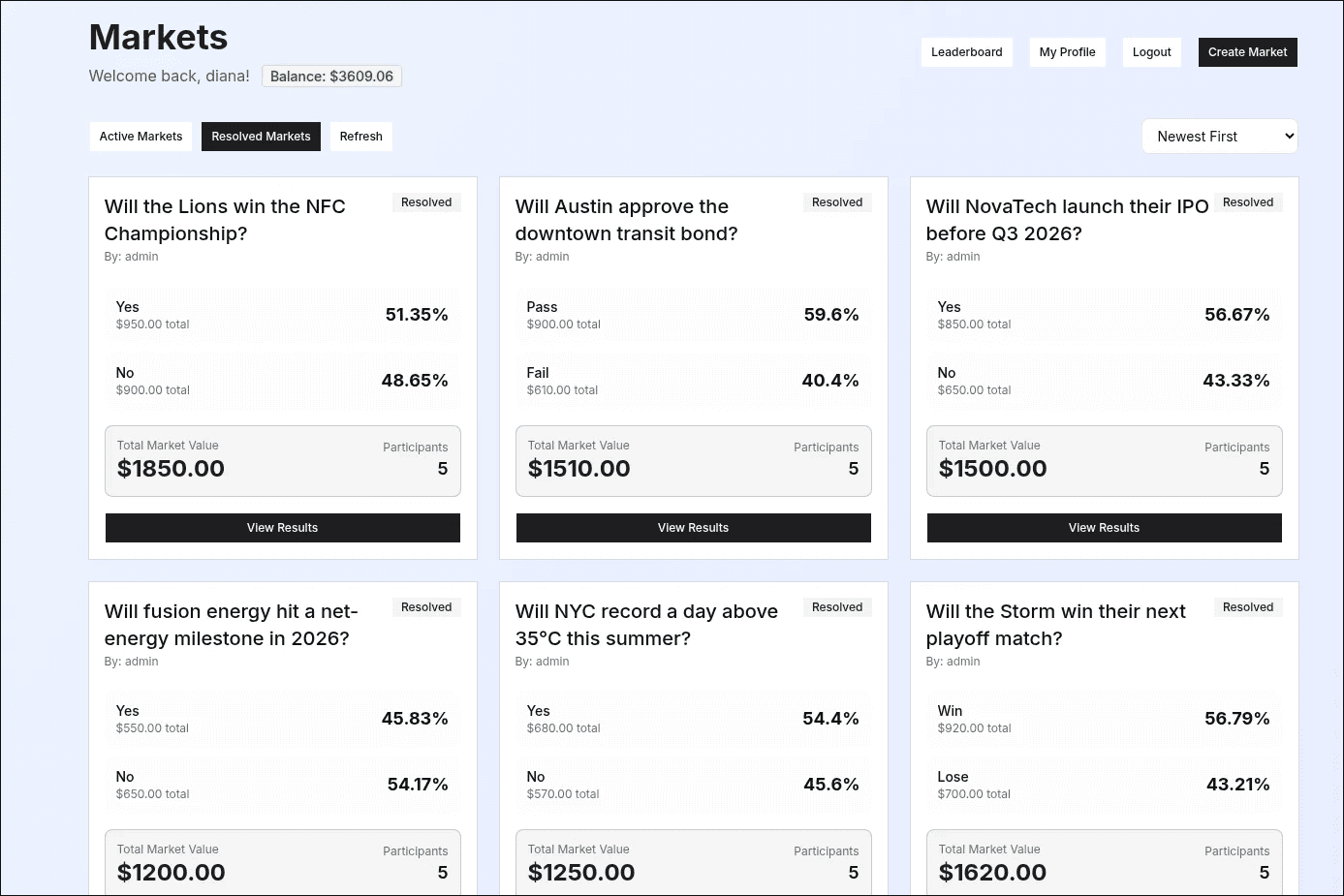Click the $1250.00 total market value
1344x896 pixels.
581,873
